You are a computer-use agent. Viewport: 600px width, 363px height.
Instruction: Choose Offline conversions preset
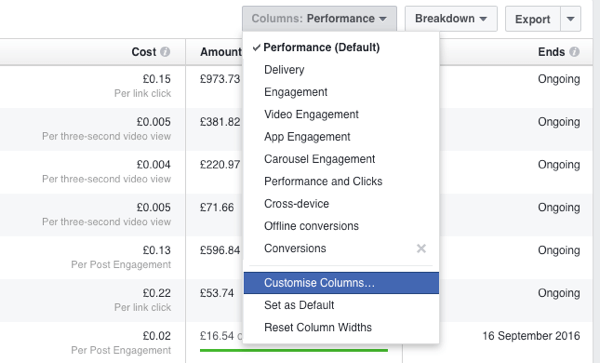(x=341, y=226)
